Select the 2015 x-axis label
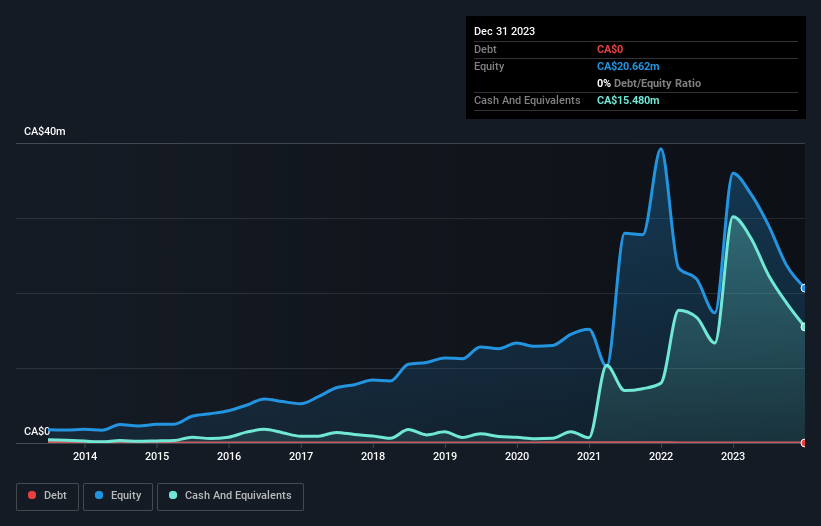This screenshot has width=821, height=526. tap(157, 456)
